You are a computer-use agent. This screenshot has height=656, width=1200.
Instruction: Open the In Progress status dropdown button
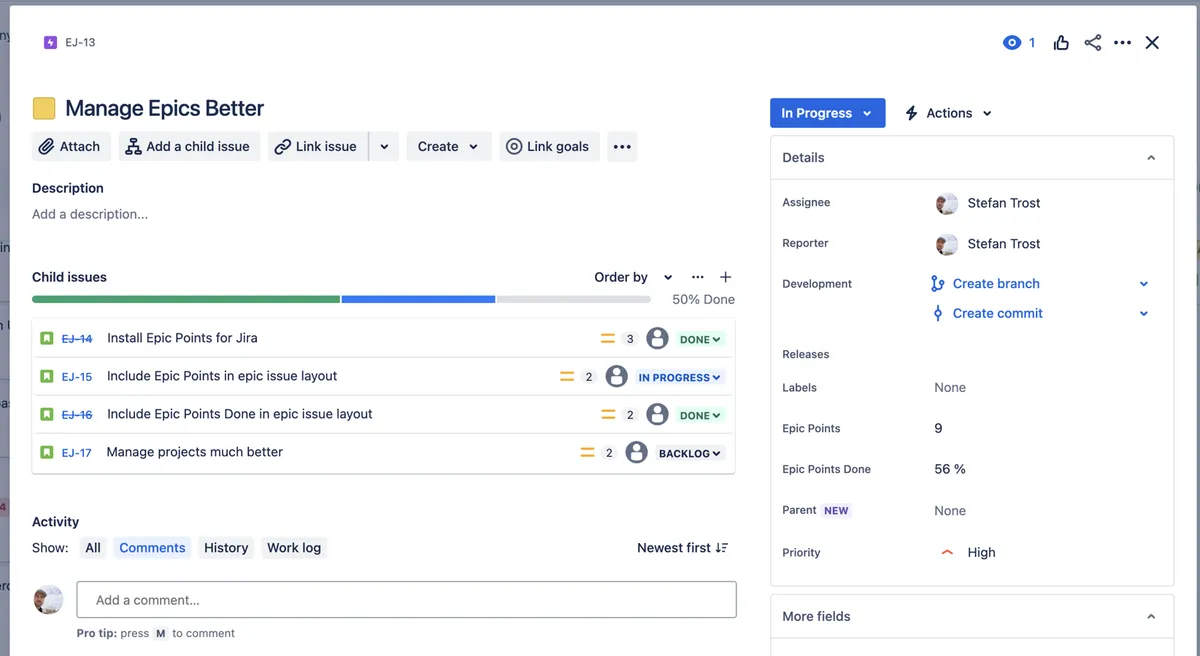(827, 113)
